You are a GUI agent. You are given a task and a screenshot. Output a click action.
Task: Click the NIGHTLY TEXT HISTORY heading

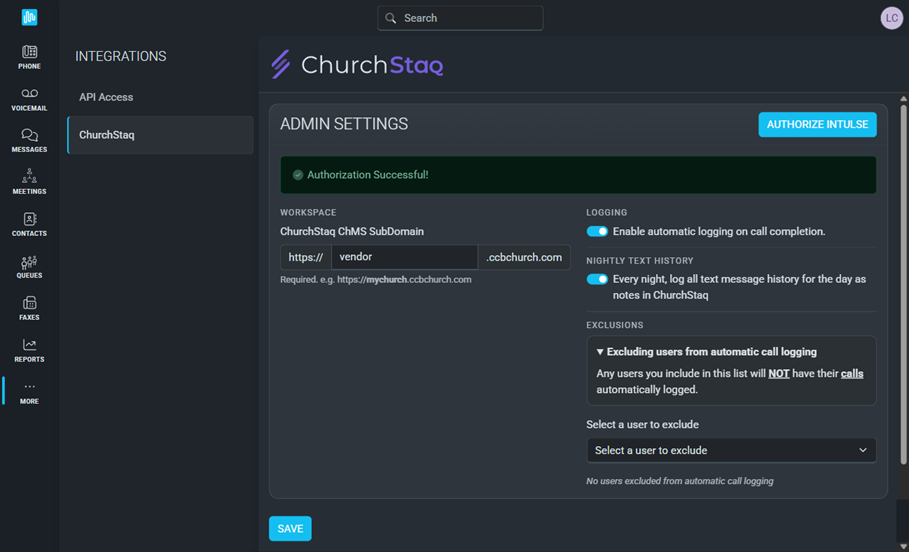pos(639,261)
